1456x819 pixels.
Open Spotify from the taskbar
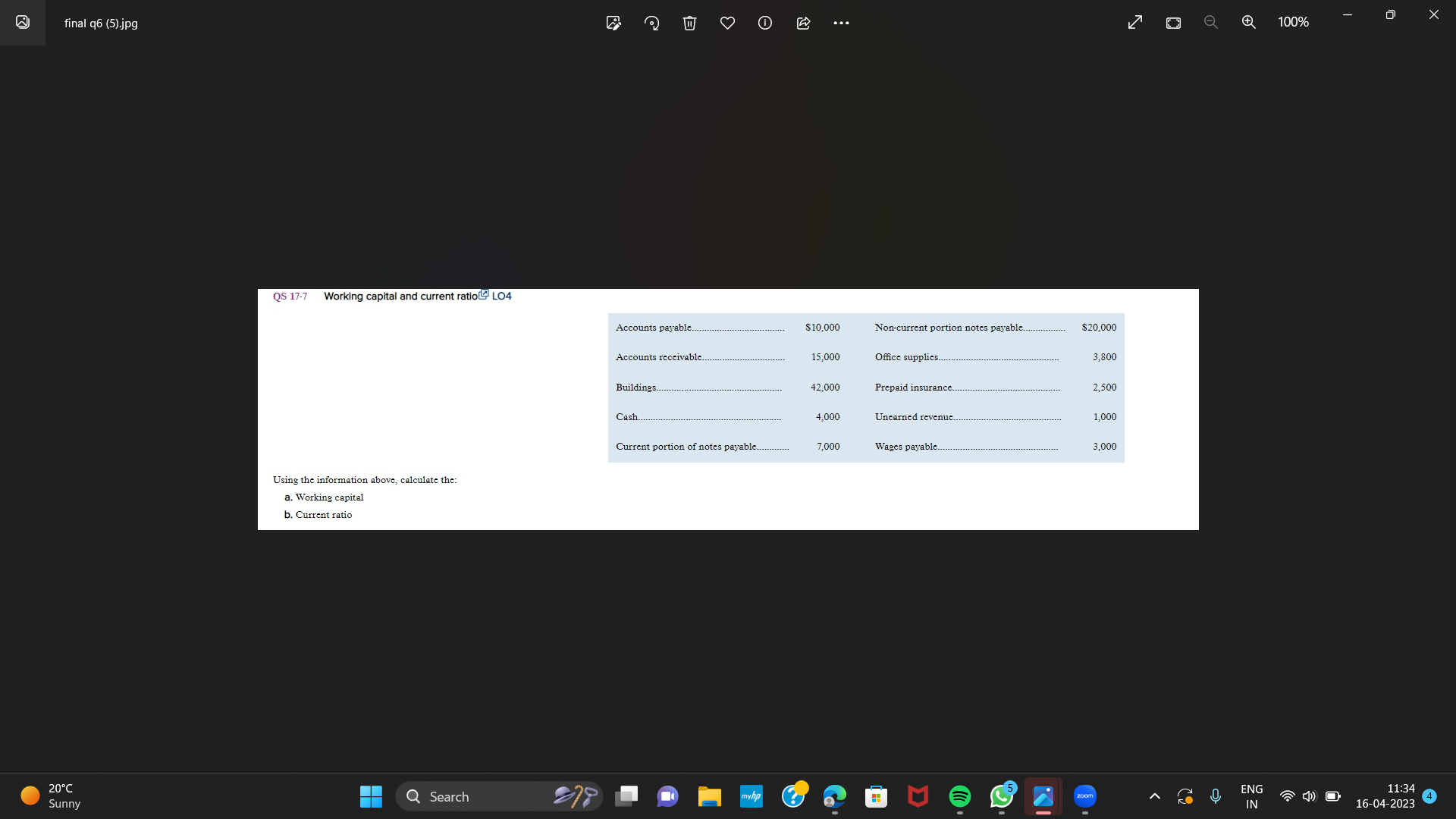click(x=960, y=796)
